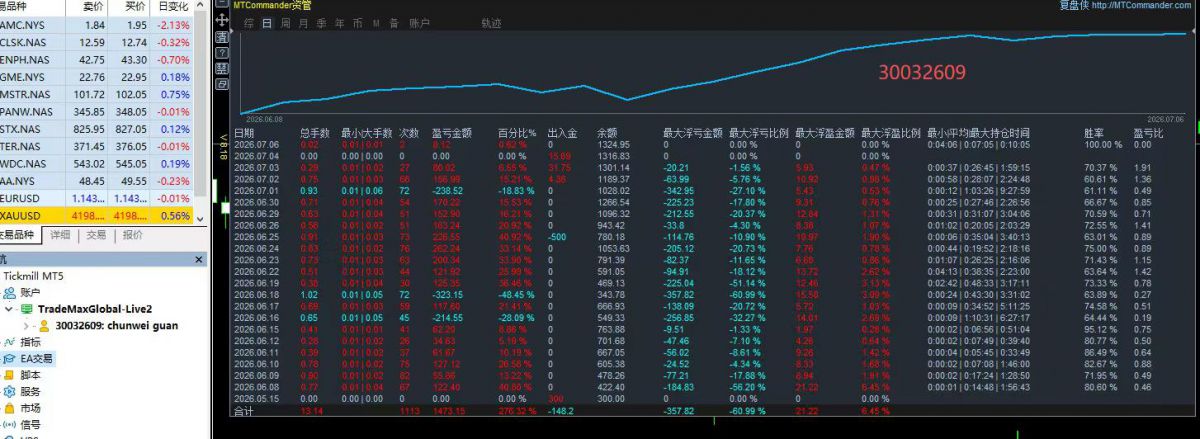Click the 胜率 column header

coord(1094,133)
